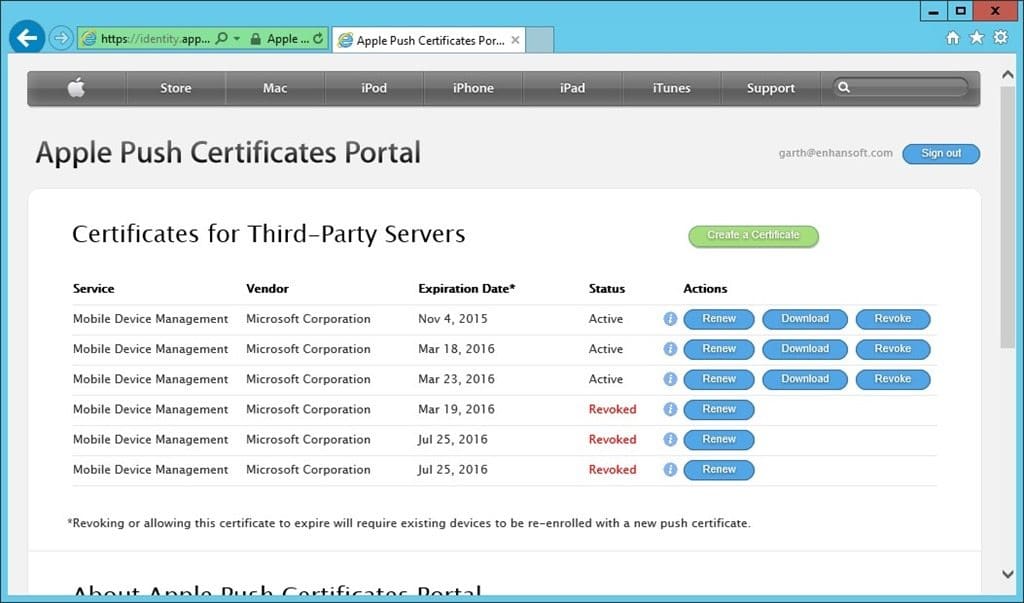Viewport: 1024px width, 603px height.
Task: Download the Mar 23, 2016 certificate
Action: point(805,379)
